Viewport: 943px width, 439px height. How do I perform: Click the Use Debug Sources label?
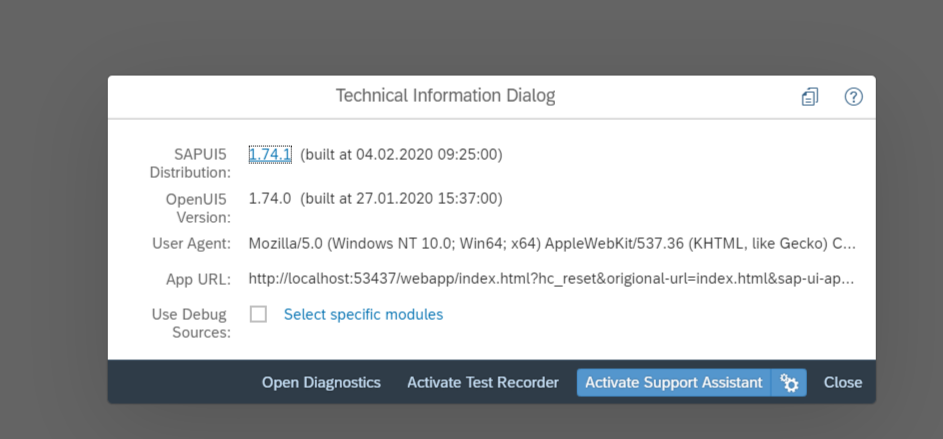point(191,323)
